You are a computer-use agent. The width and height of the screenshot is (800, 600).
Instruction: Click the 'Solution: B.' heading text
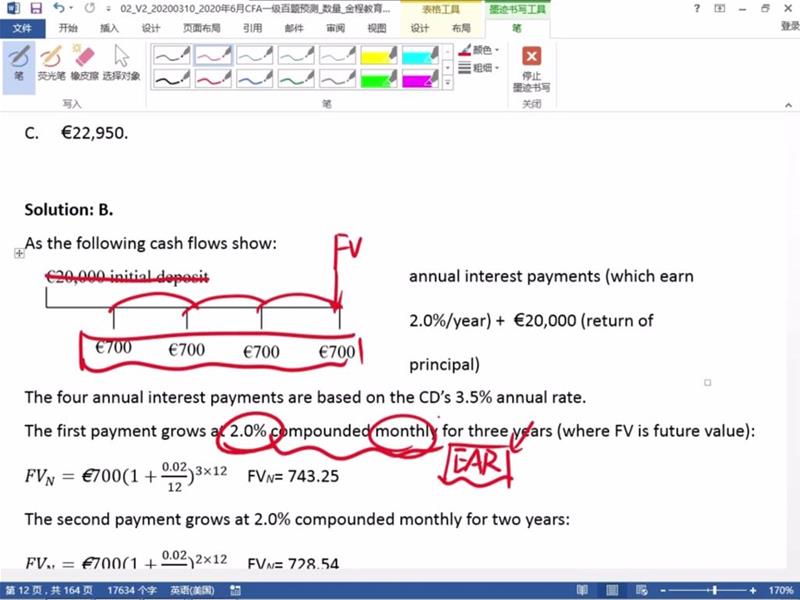click(69, 210)
